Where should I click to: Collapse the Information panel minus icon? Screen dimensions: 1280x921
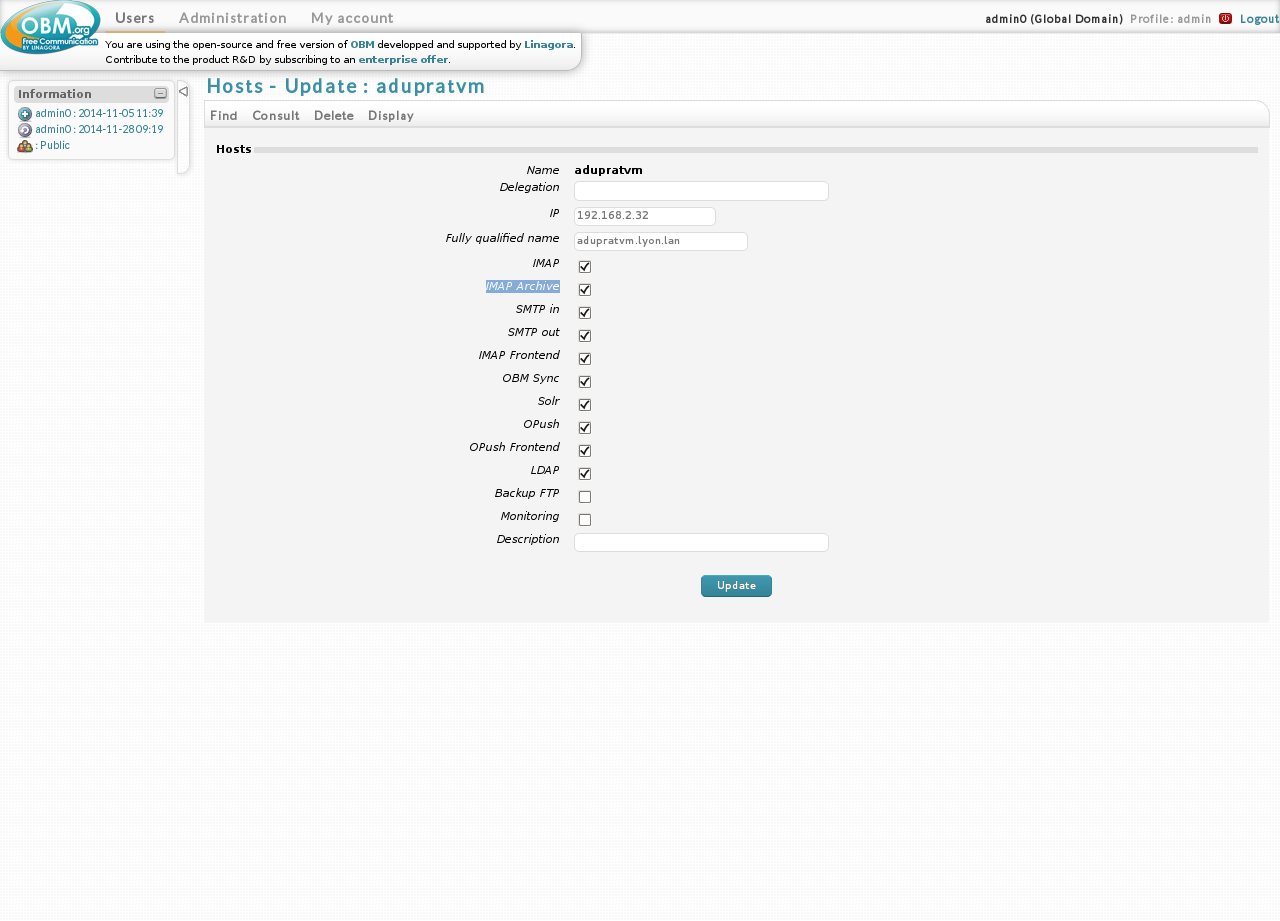[x=160, y=93]
